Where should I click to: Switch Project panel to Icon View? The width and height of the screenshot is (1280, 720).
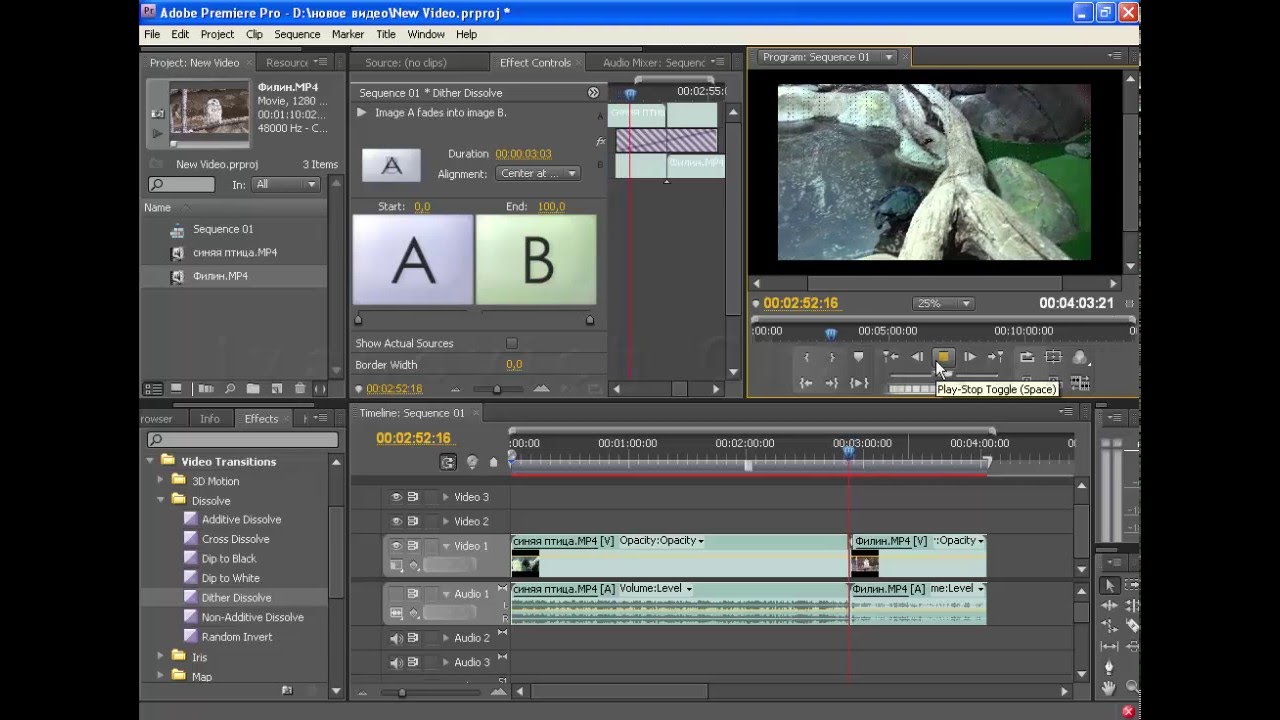point(176,388)
